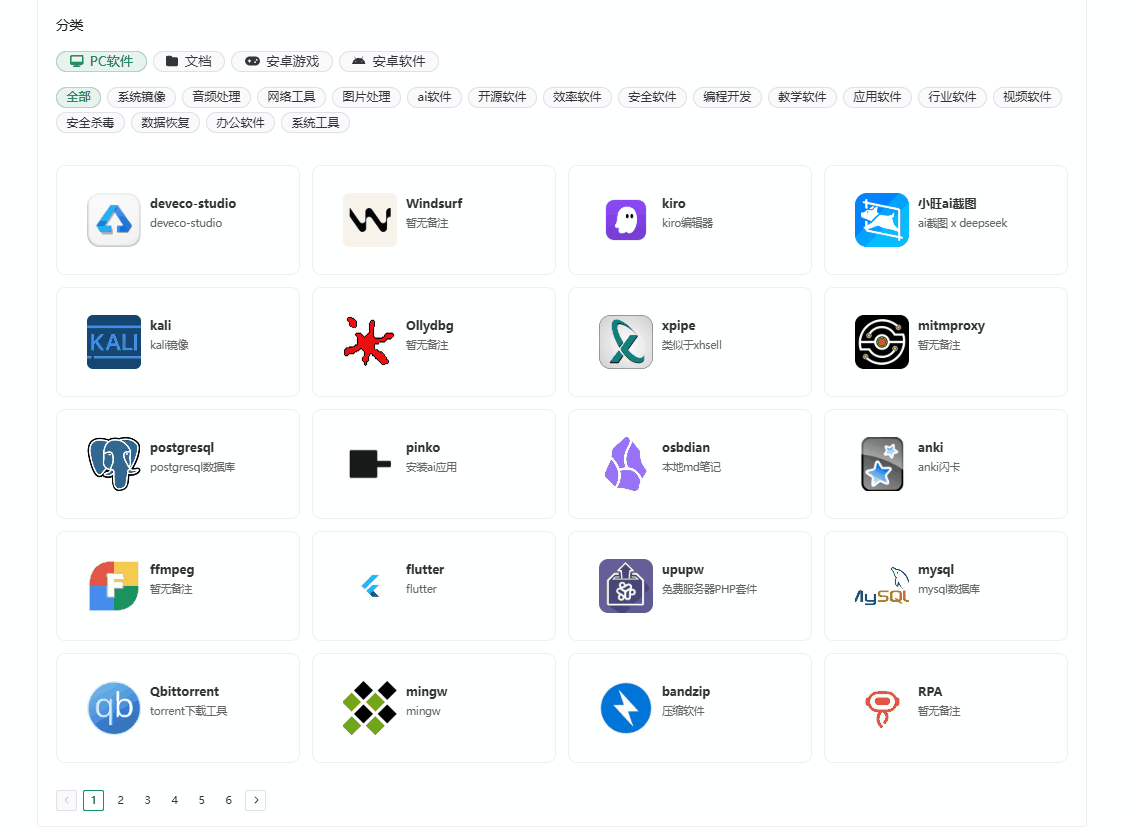Filter by 办公软件 tag
The width and height of the screenshot is (1132, 828).
[x=240, y=123]
